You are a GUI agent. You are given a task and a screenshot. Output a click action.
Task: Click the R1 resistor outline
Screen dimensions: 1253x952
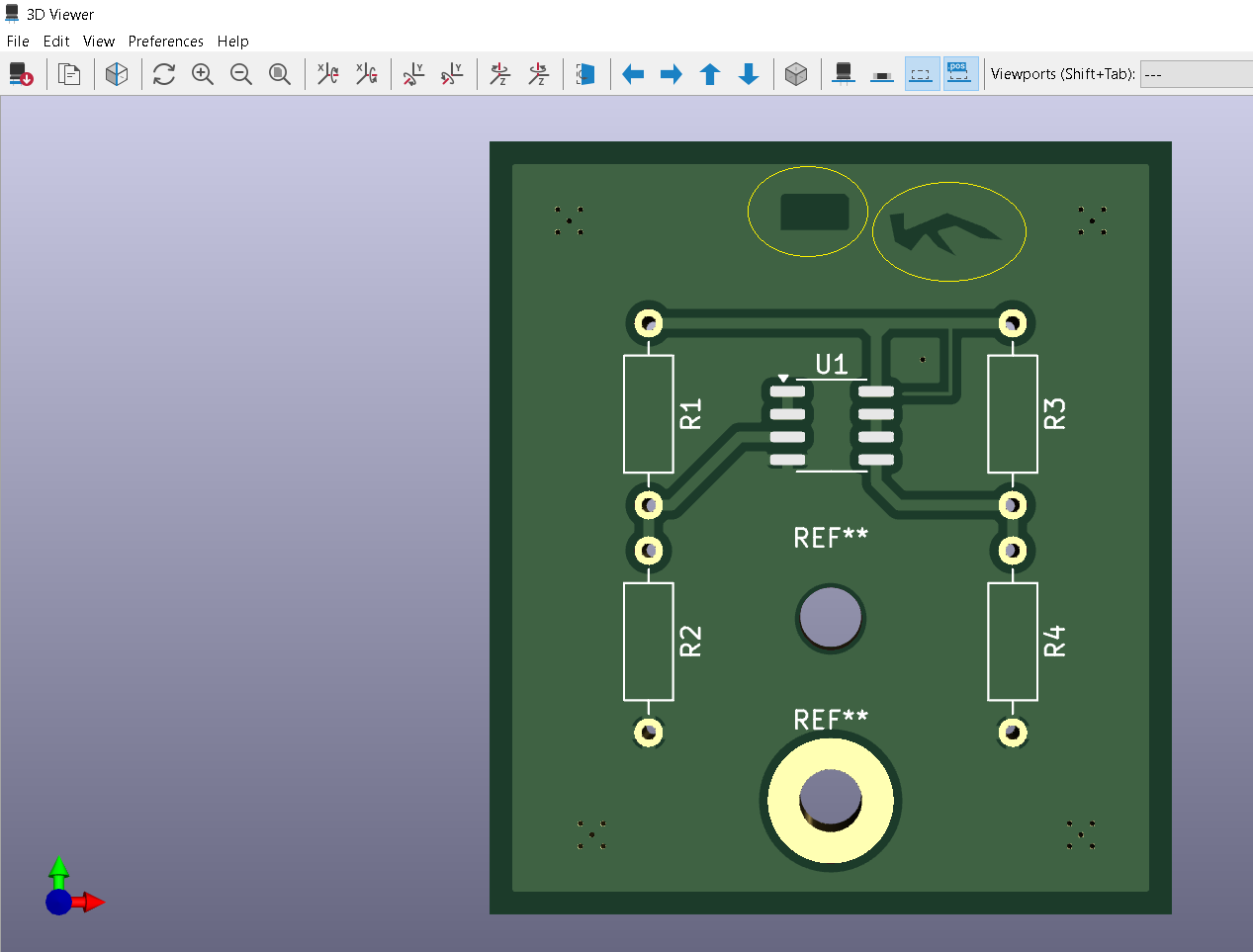(649, 414)
